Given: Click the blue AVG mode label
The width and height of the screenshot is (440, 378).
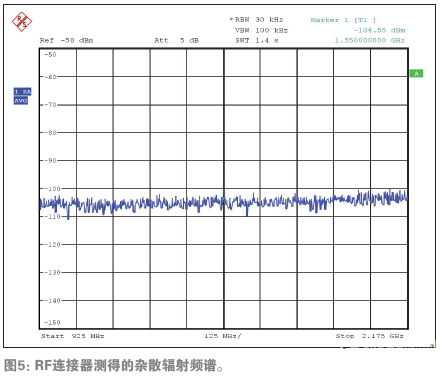Looking at the screenshot, I should pyautogui.click(x=21, y=101).
